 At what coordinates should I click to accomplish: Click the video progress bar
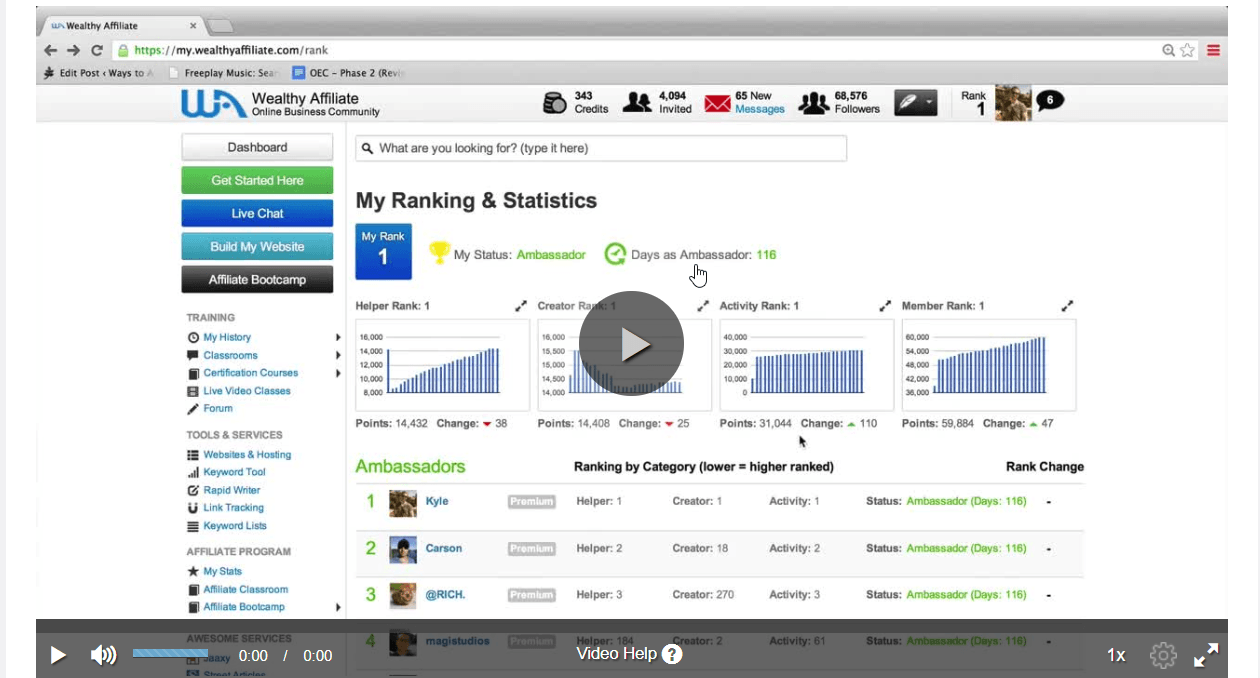pos(170,653)
